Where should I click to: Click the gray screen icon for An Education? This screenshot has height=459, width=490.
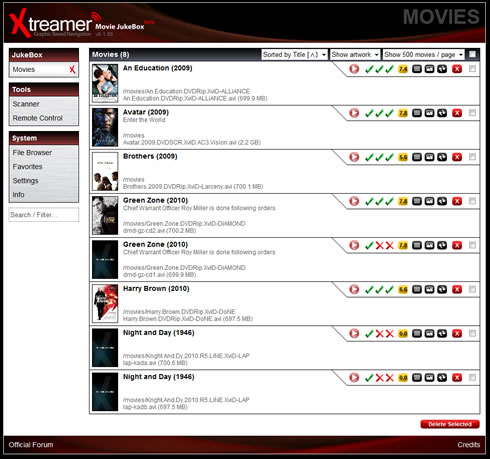[417, 69]
